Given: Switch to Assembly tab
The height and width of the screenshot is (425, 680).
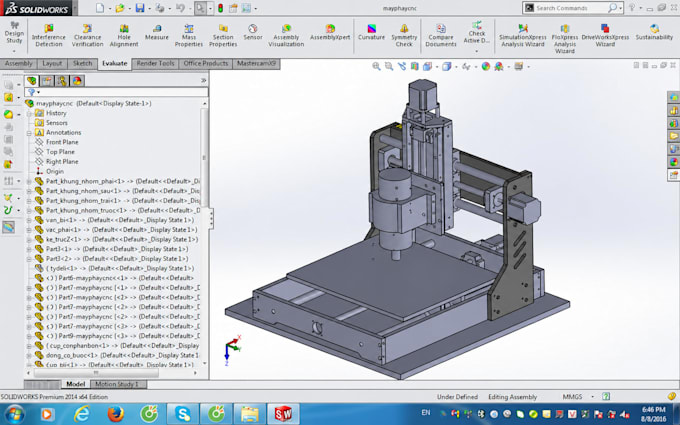Looking at the screenshot, I should (x=19, y=63).
